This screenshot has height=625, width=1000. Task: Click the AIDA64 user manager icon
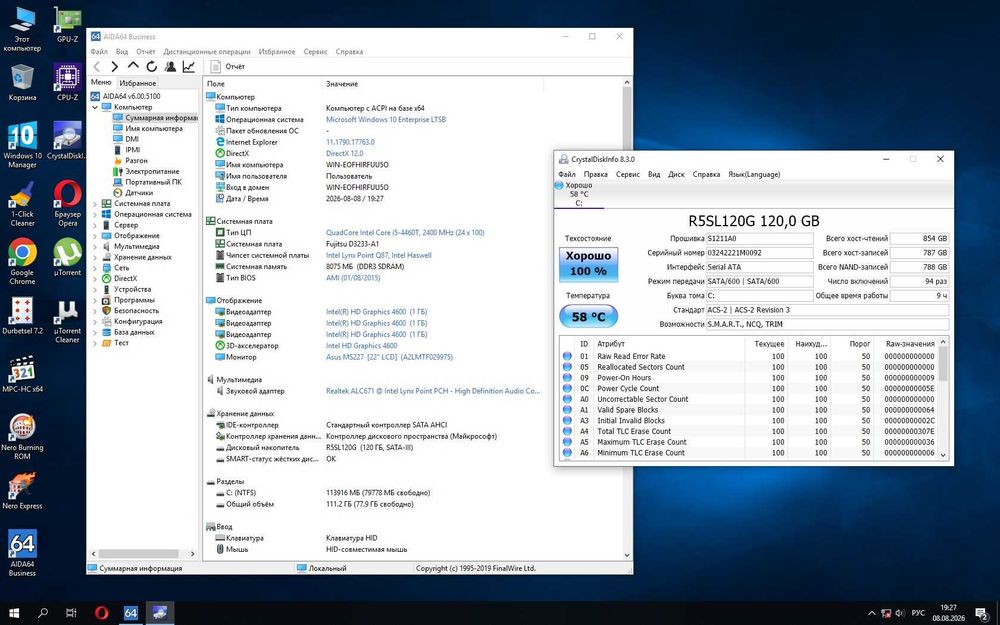tap(170, 66)
